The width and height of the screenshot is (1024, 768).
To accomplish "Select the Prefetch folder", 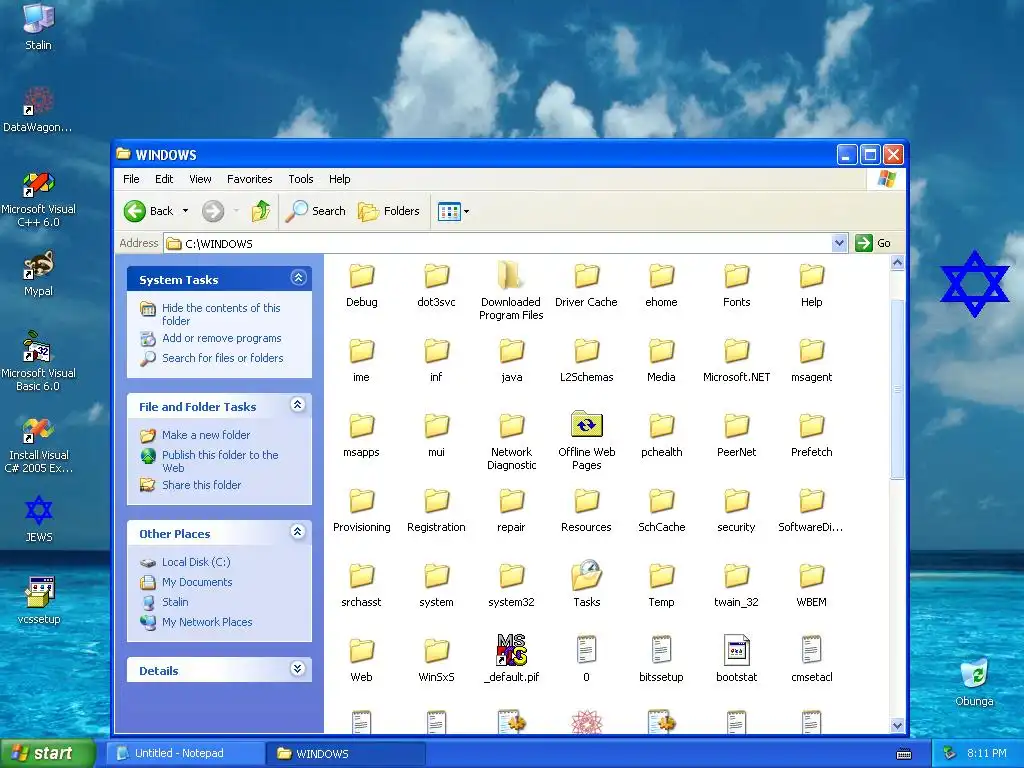I will pos(812,436).
